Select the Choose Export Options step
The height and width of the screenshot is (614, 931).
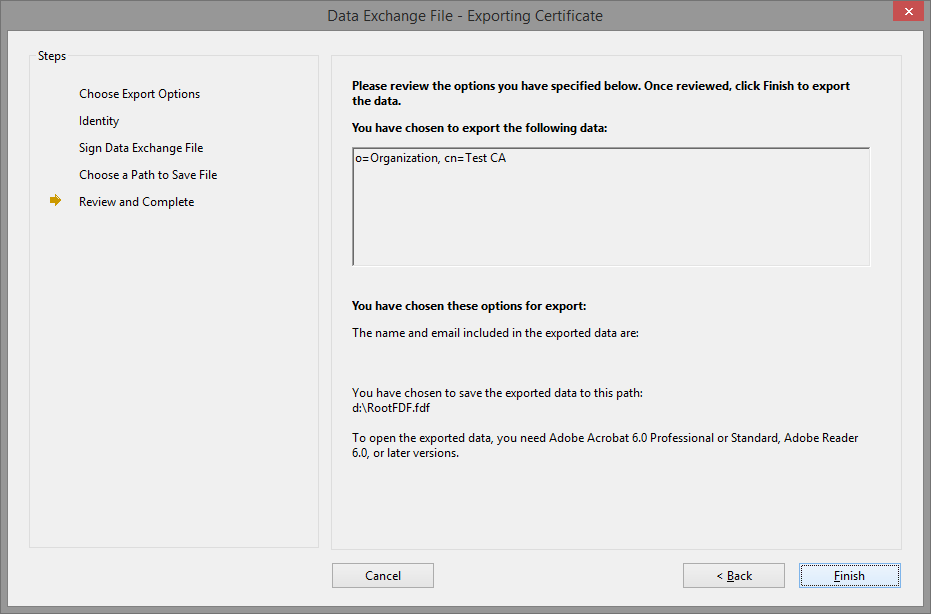(140, 94)
